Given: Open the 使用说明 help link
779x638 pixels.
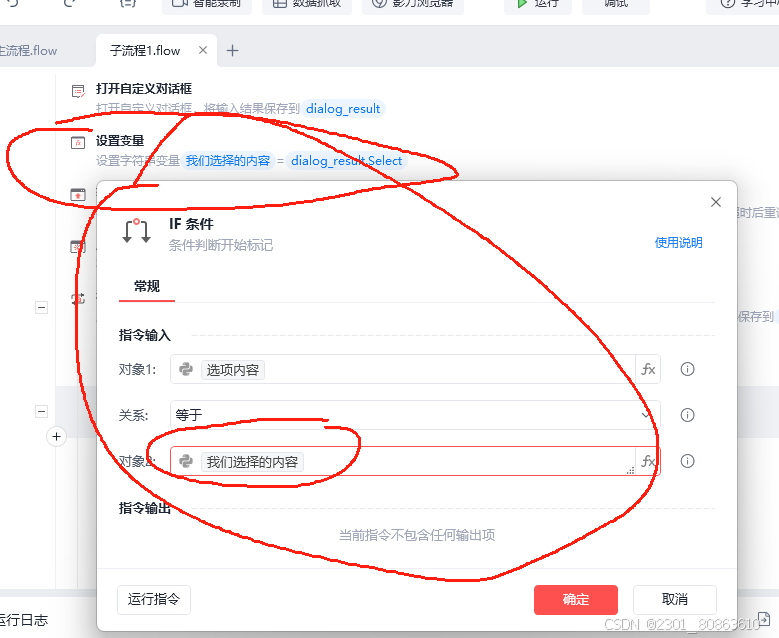Looking at the screenshot, I should pos(678,243).
